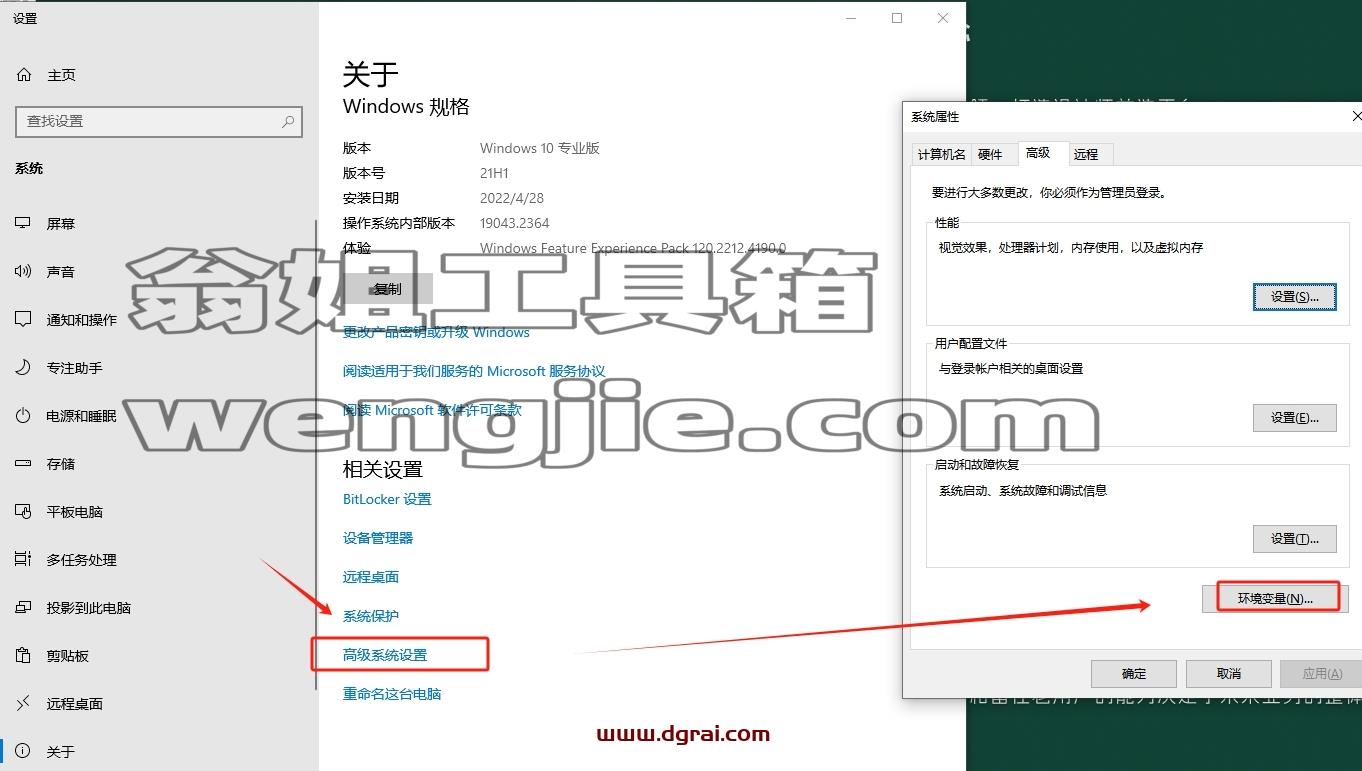This screenshot has width=1362, height=771.
Task: Open the Multitasking (多任务处理) icon
Action: [x=23, y=559]
